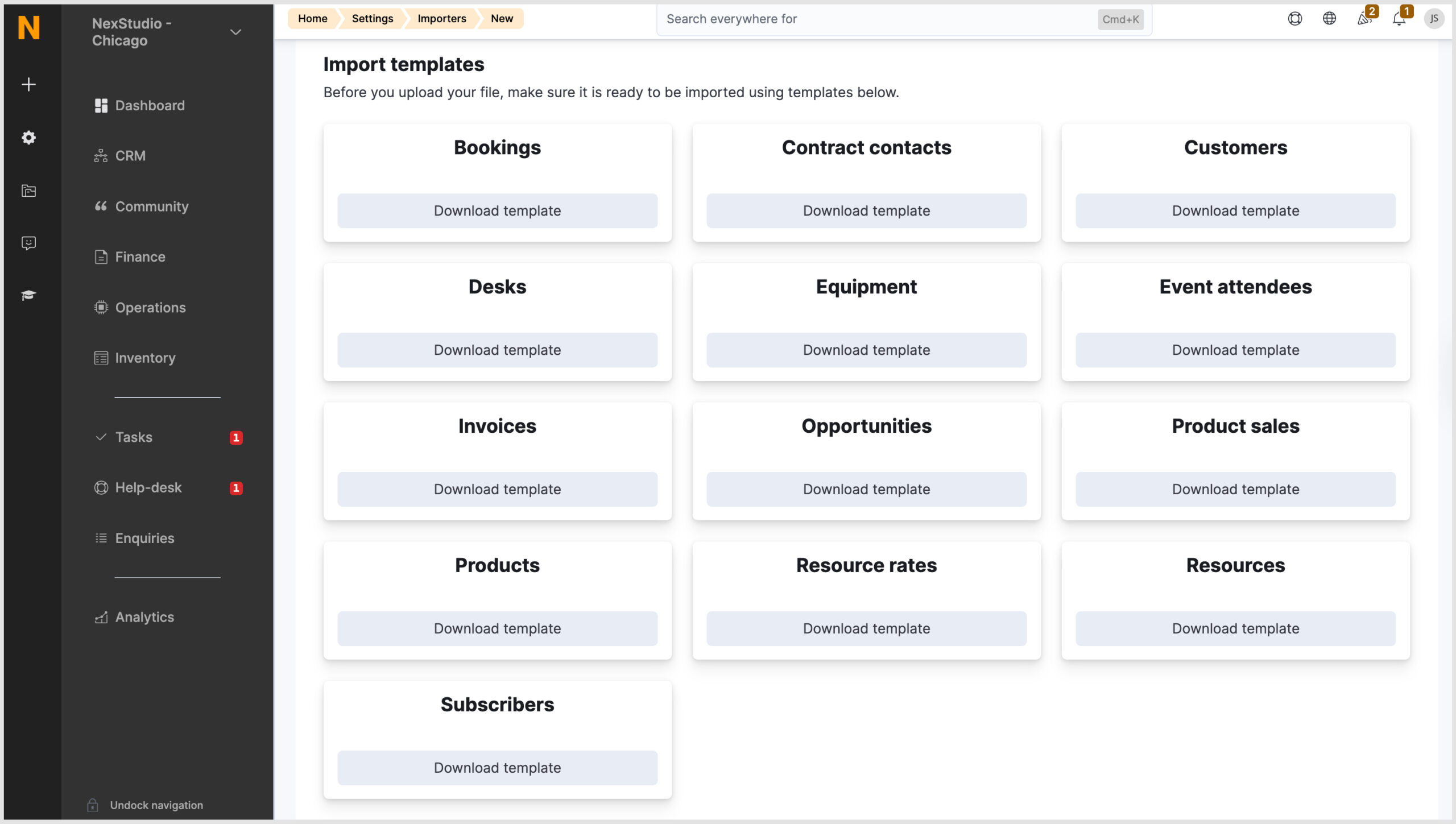Open help via the lifebuoy icon
Viewport: 1456px width, 824px height.
(1295, 18)
